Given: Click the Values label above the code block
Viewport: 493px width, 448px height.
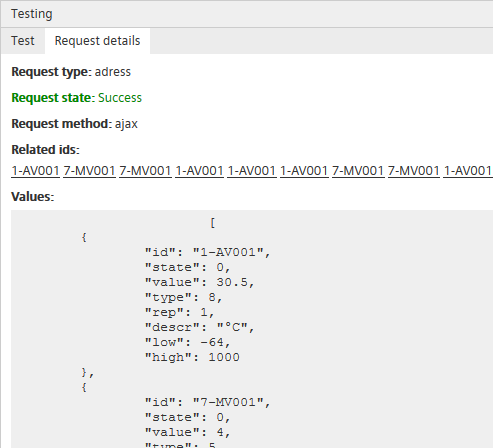Looking at the screenshot, I should point(33,197).
